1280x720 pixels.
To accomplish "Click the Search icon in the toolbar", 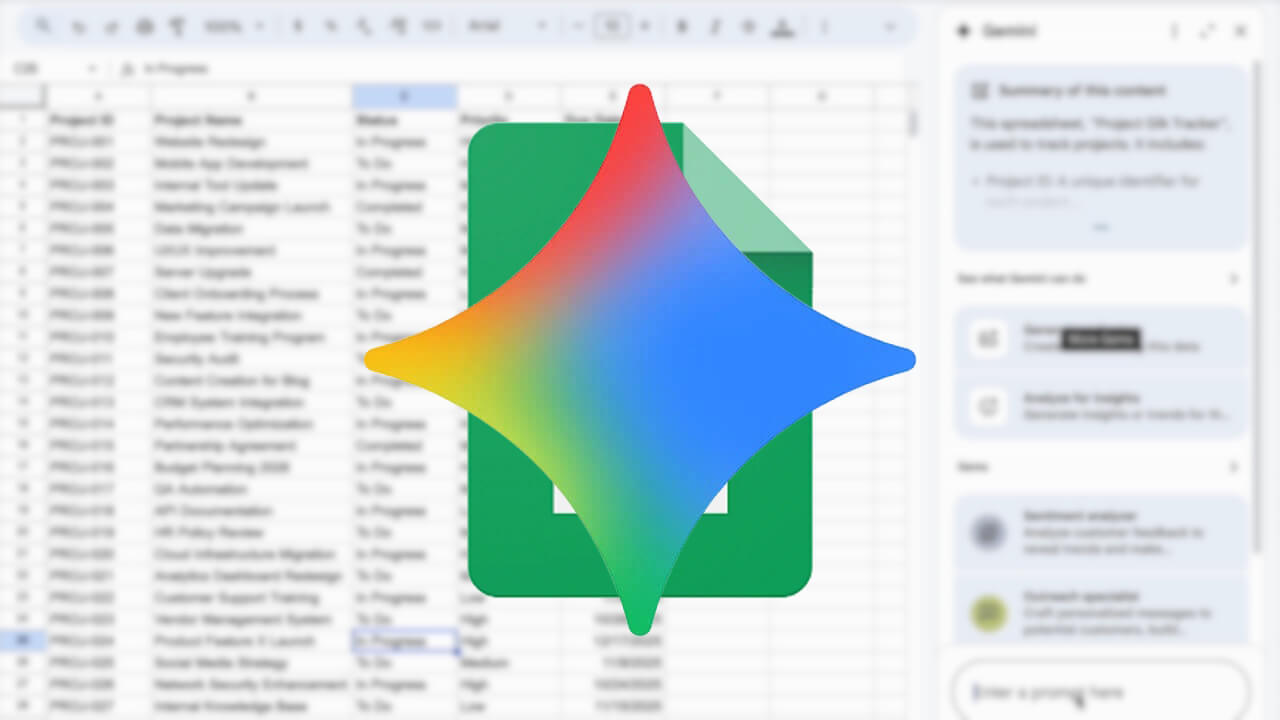I will pos(41,27).
